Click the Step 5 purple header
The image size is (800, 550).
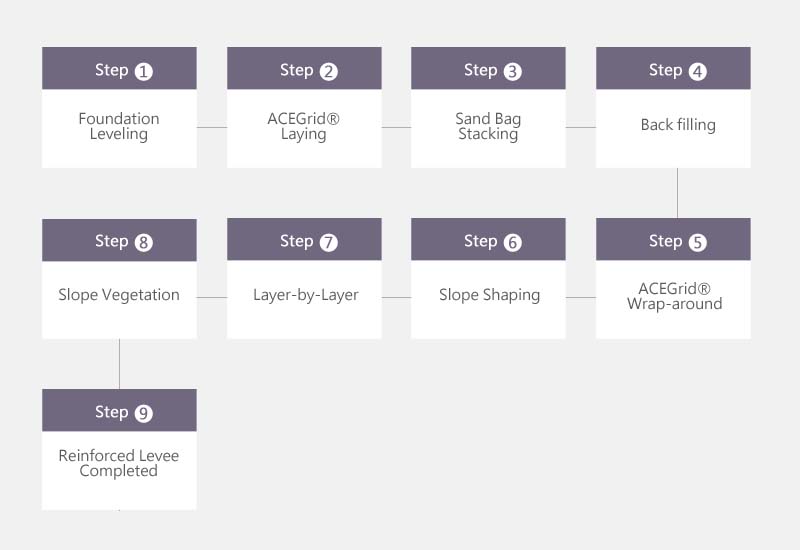[x=673, y=239]
